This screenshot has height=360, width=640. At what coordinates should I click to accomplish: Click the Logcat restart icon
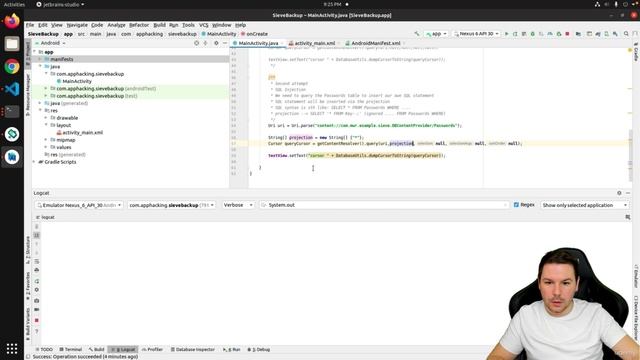(x=37, y=281)
